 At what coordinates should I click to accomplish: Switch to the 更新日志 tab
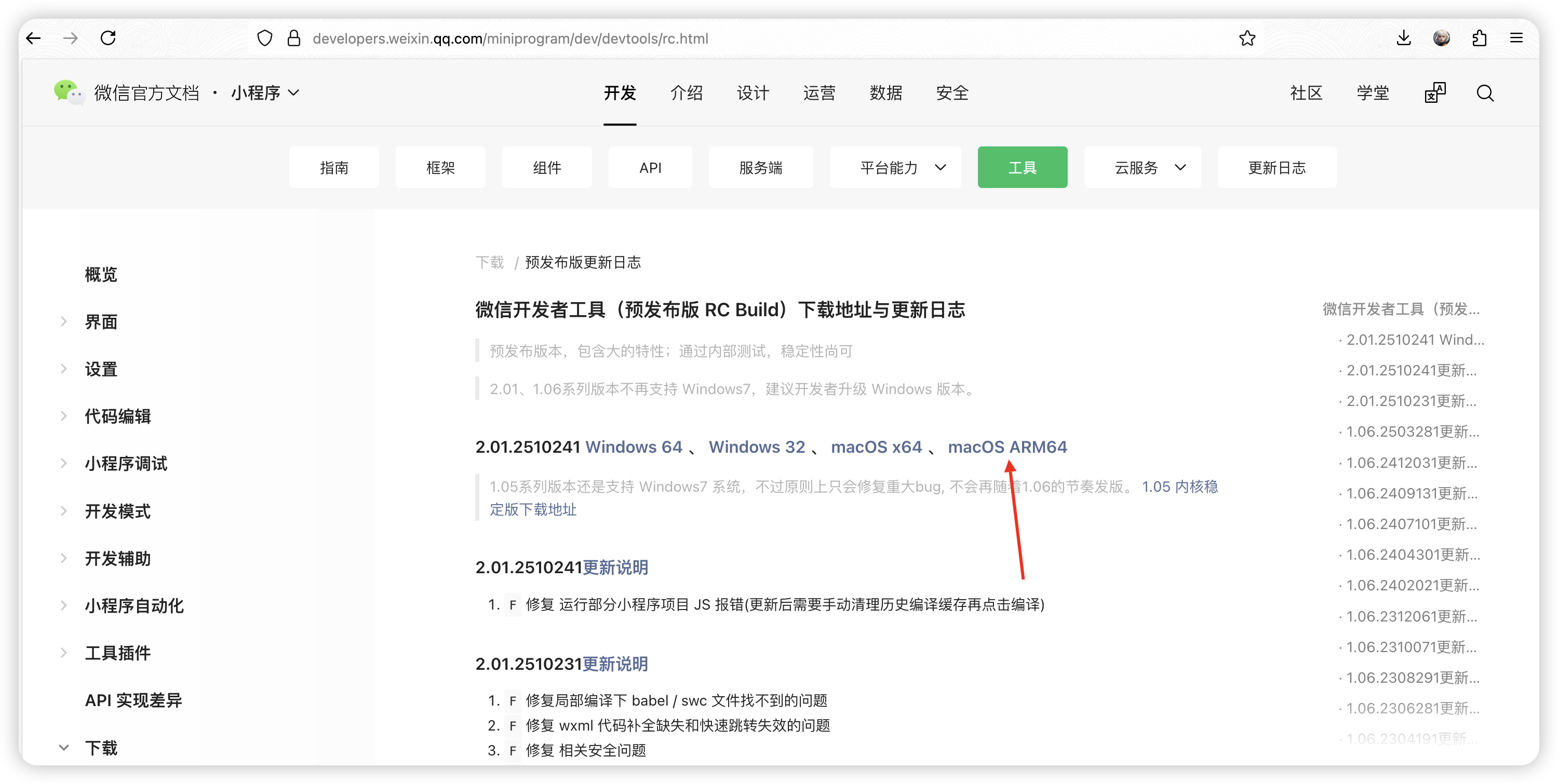point(1277,167)
